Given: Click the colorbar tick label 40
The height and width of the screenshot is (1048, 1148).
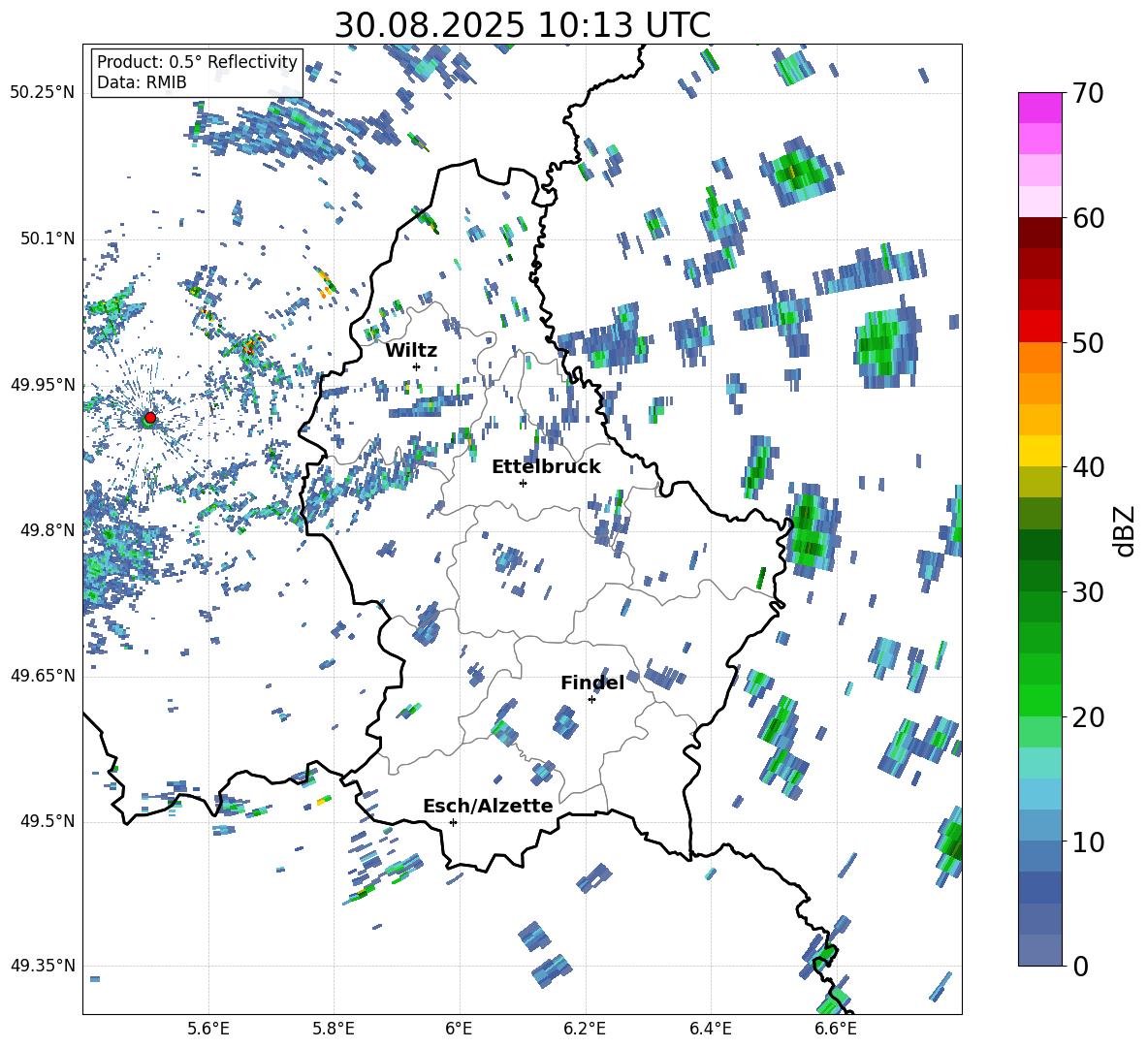Looking at the screenshot, I should tap(1088, 467).
